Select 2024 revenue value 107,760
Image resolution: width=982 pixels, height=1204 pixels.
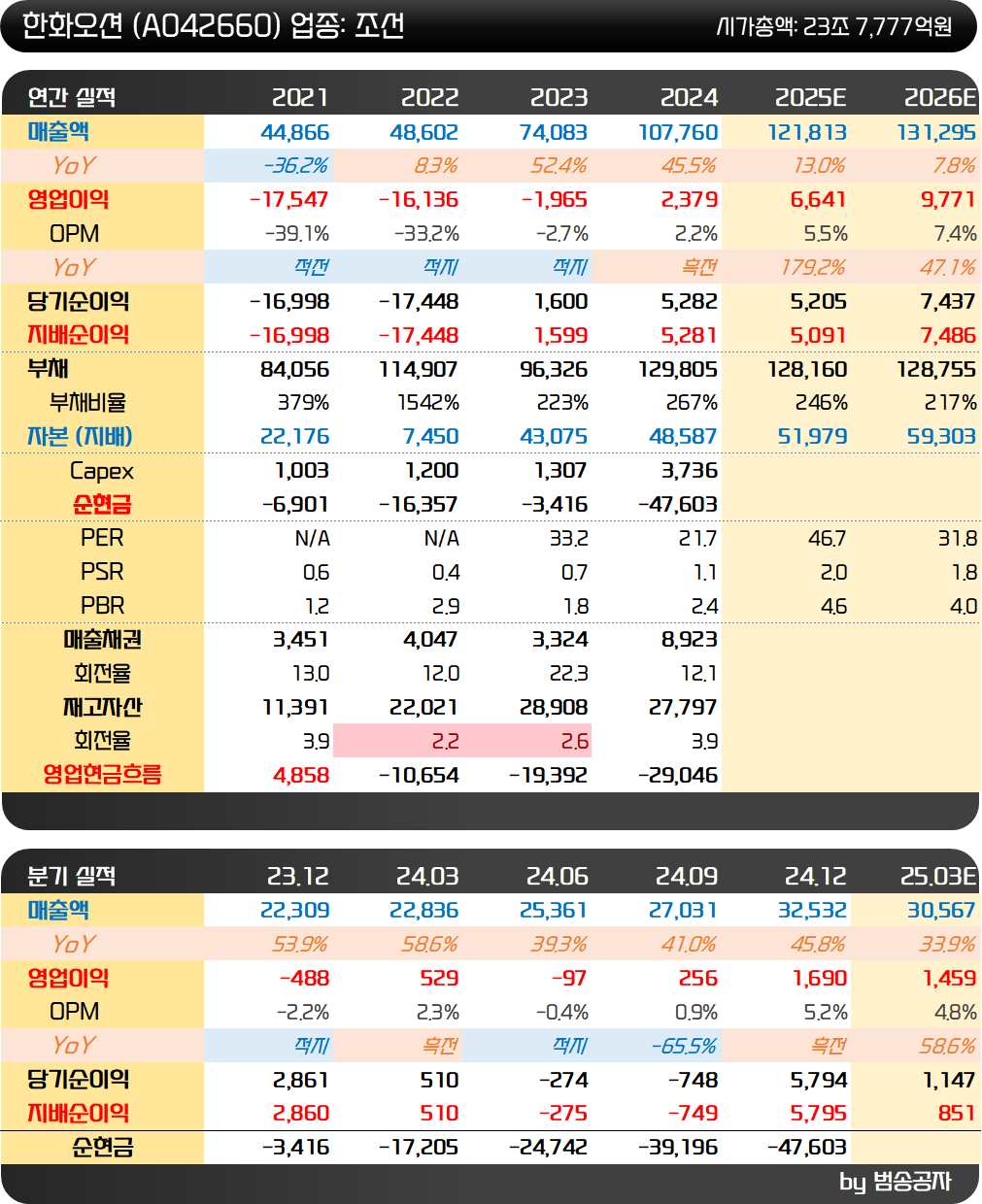pos(678,132)
